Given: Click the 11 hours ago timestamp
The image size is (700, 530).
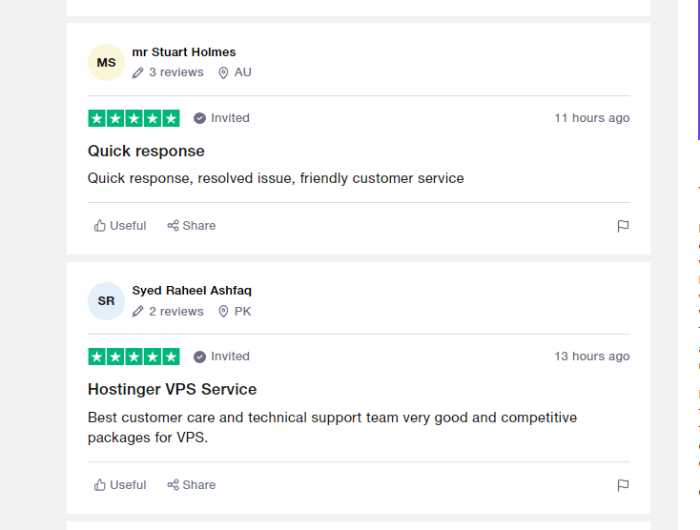Looking at the screenshot, I should (x=592, y=118).
